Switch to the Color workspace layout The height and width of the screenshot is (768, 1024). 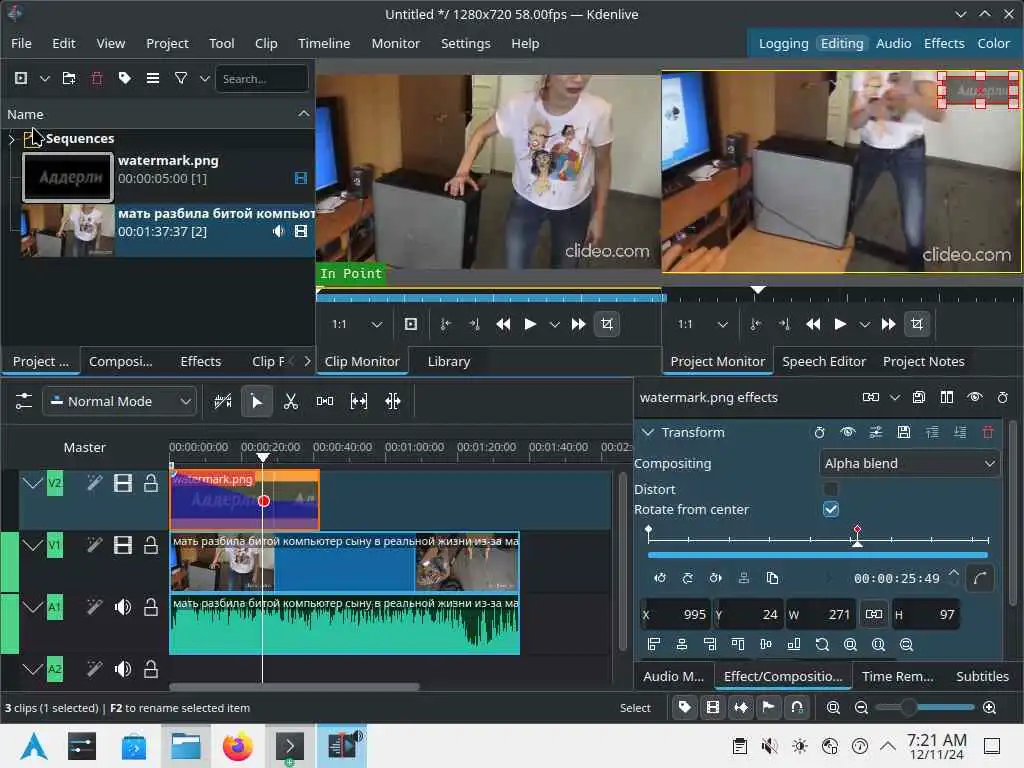[993, 43]
